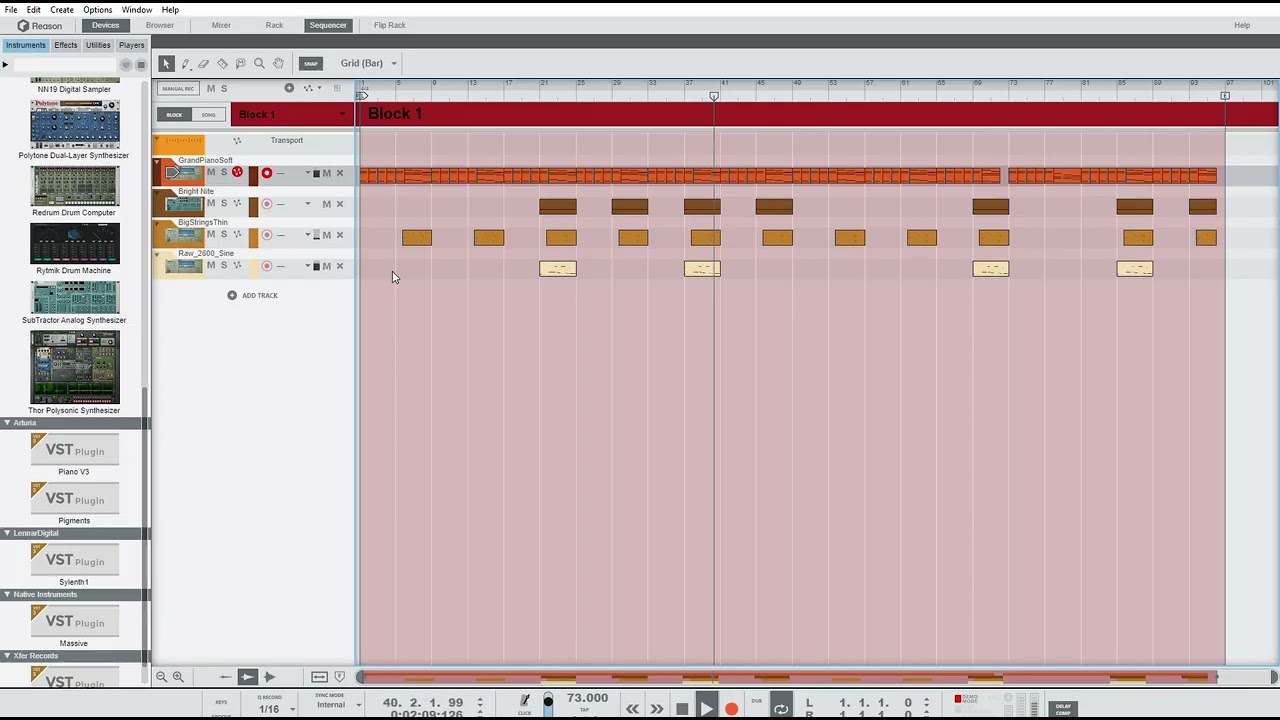Click the Flip Rack button
This screenshot has height=720, width=1280.
[x=389, y=25]
